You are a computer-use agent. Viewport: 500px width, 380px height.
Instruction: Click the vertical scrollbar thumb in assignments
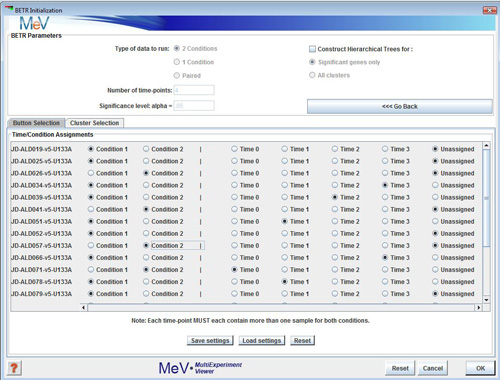click(x=486, y=198)
